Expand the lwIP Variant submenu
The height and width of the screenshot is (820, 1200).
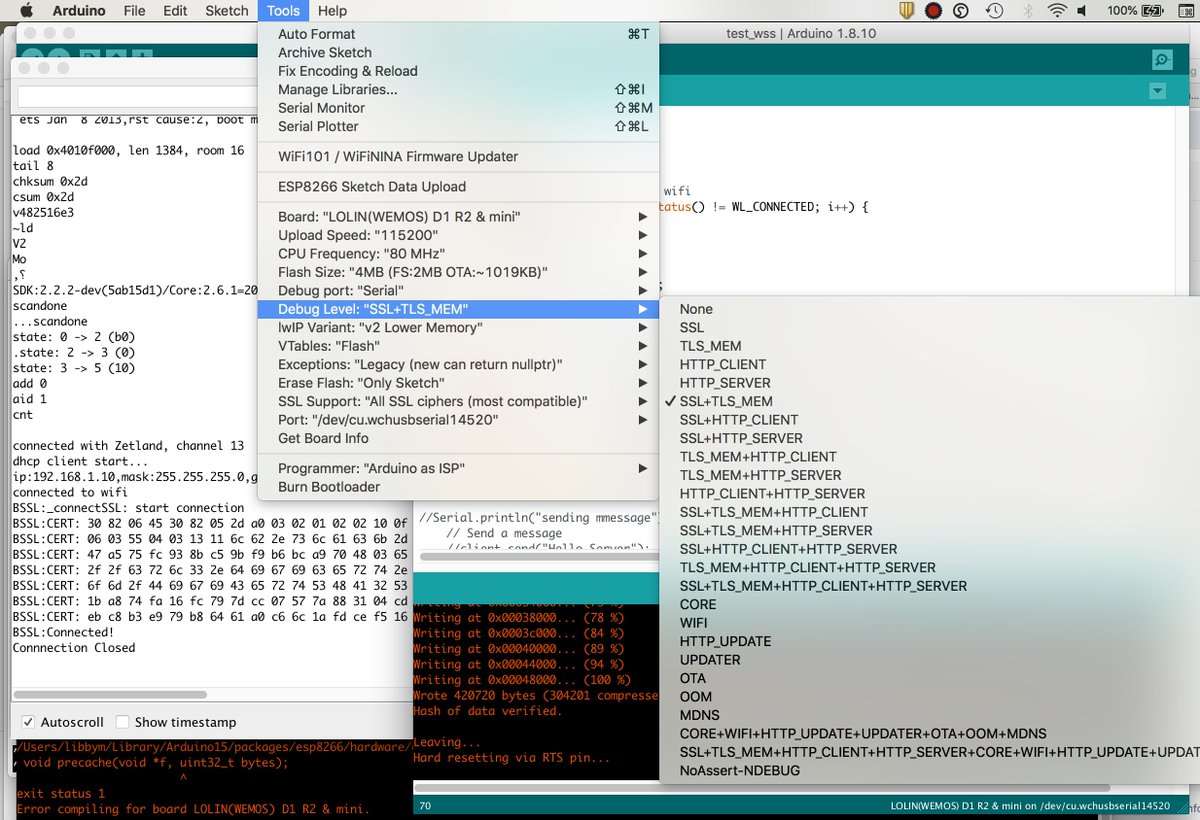tap(458, 327)
